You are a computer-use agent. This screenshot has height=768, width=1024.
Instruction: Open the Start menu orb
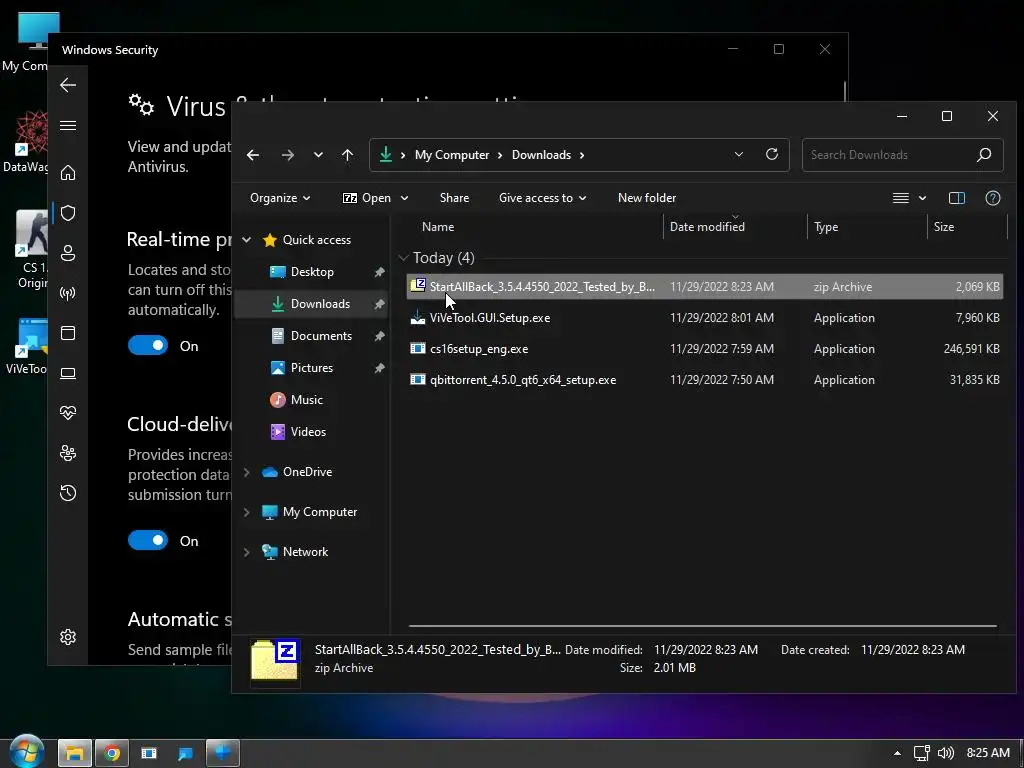(26, 752)
